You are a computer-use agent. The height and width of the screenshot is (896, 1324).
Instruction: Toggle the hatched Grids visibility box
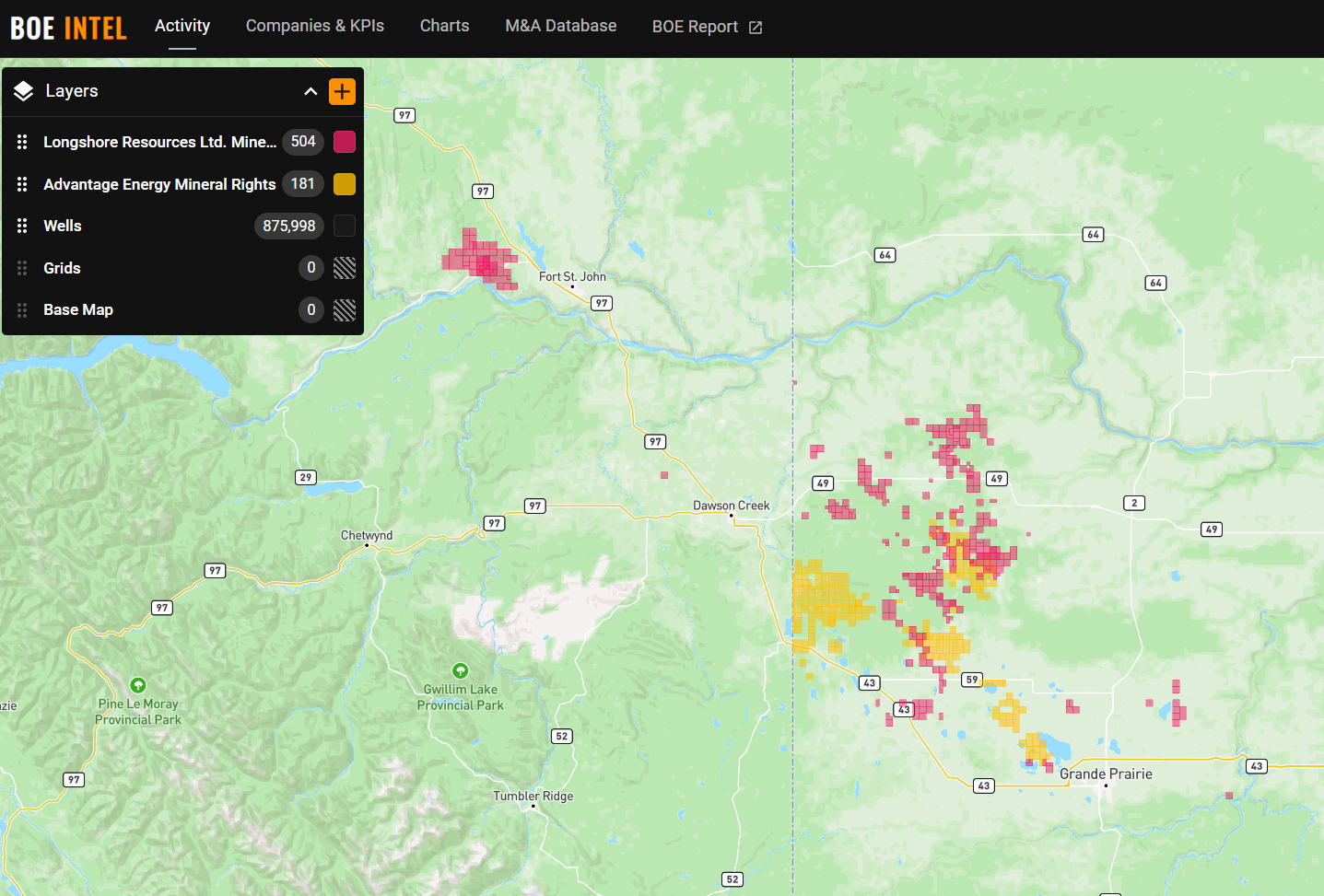tap(345, 268)
